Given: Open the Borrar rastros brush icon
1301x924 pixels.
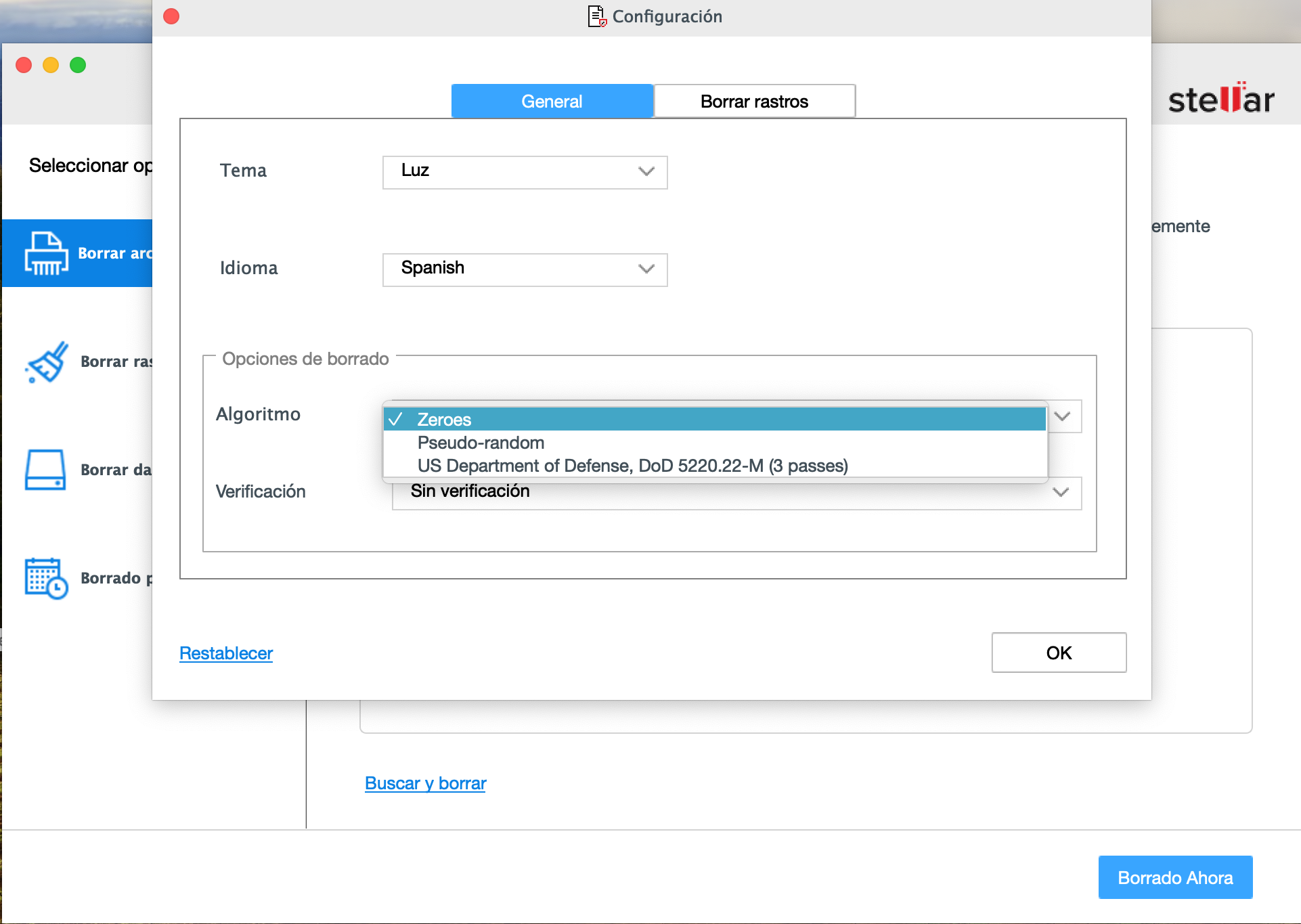Looking at the screenshot, I should click(46, 361).
